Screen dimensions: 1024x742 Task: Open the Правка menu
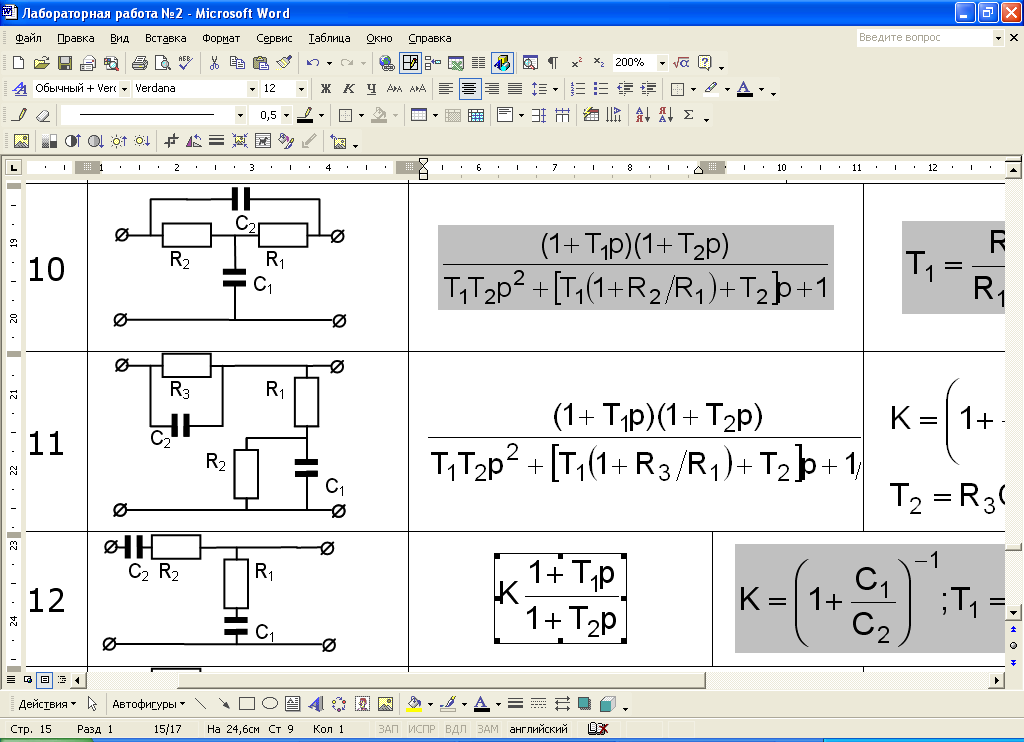(x=76, y=38)
